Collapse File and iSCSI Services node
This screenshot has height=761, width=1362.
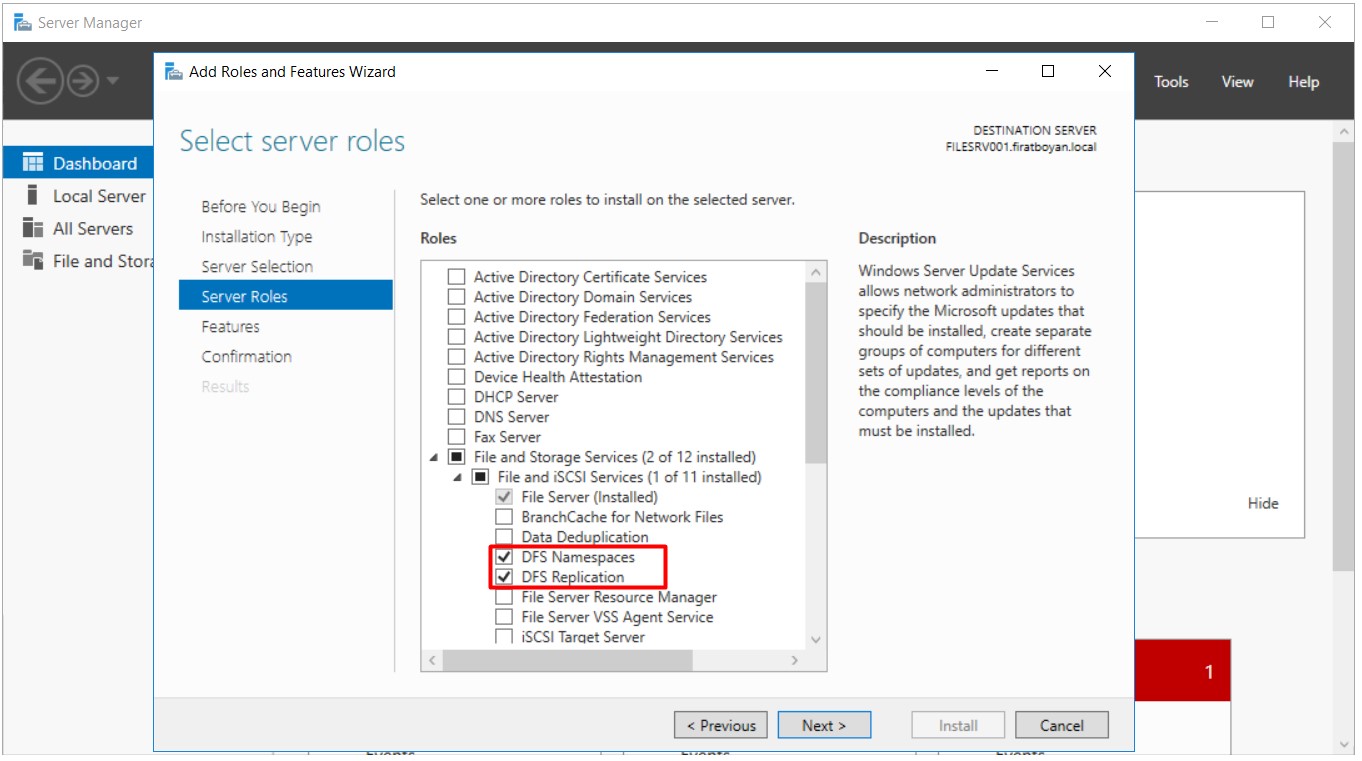coord(458,478)
